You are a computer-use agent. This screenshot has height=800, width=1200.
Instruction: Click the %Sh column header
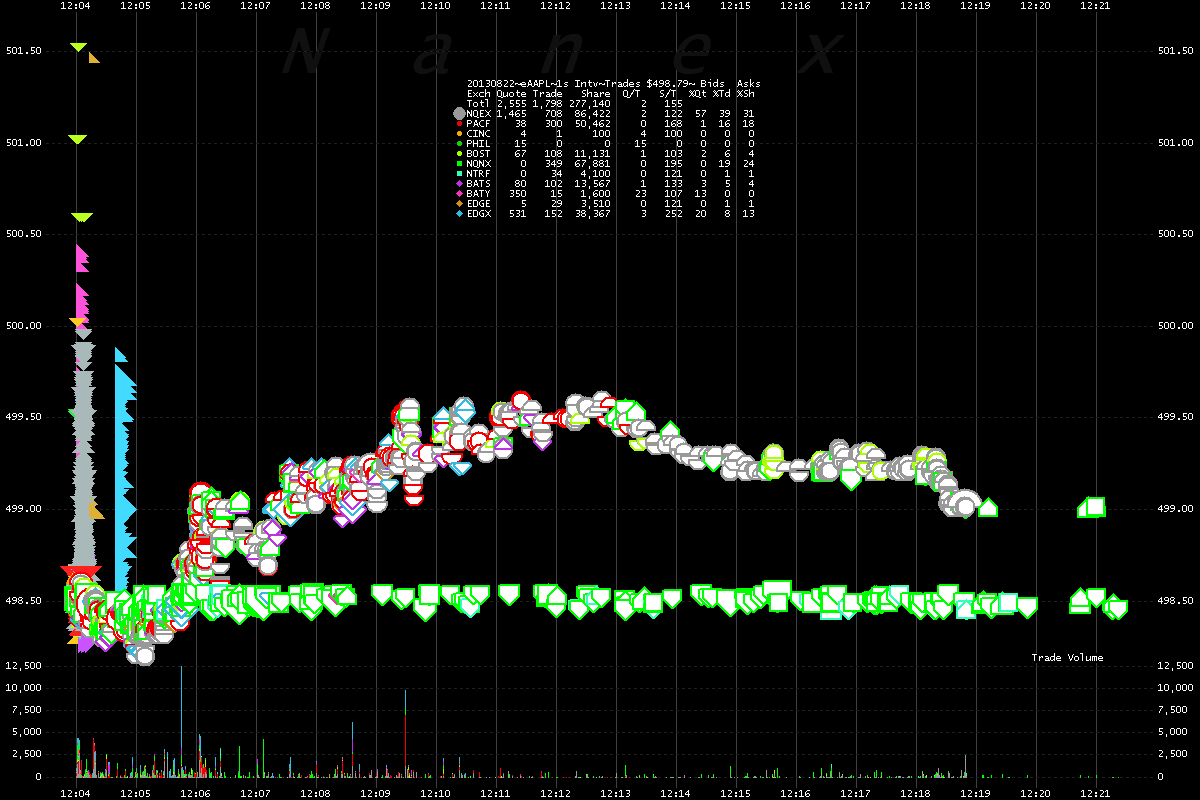tap(745, 94)
